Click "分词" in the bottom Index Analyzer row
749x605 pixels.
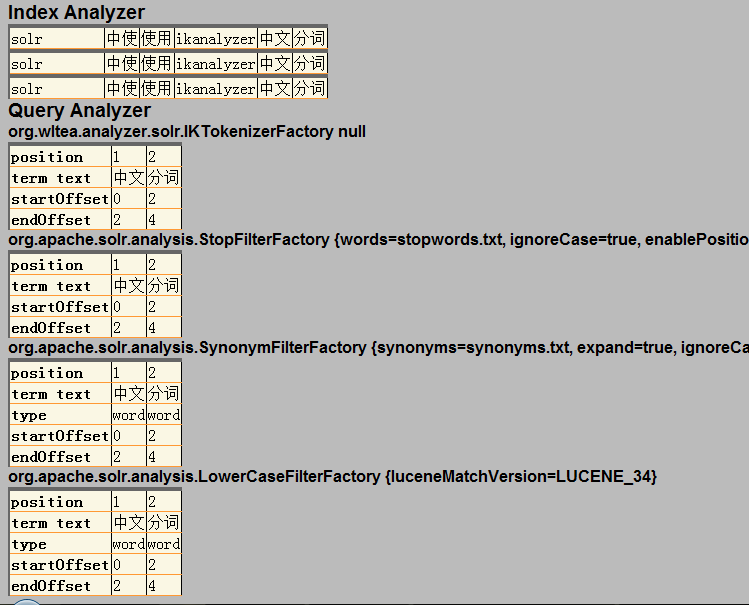310,88
